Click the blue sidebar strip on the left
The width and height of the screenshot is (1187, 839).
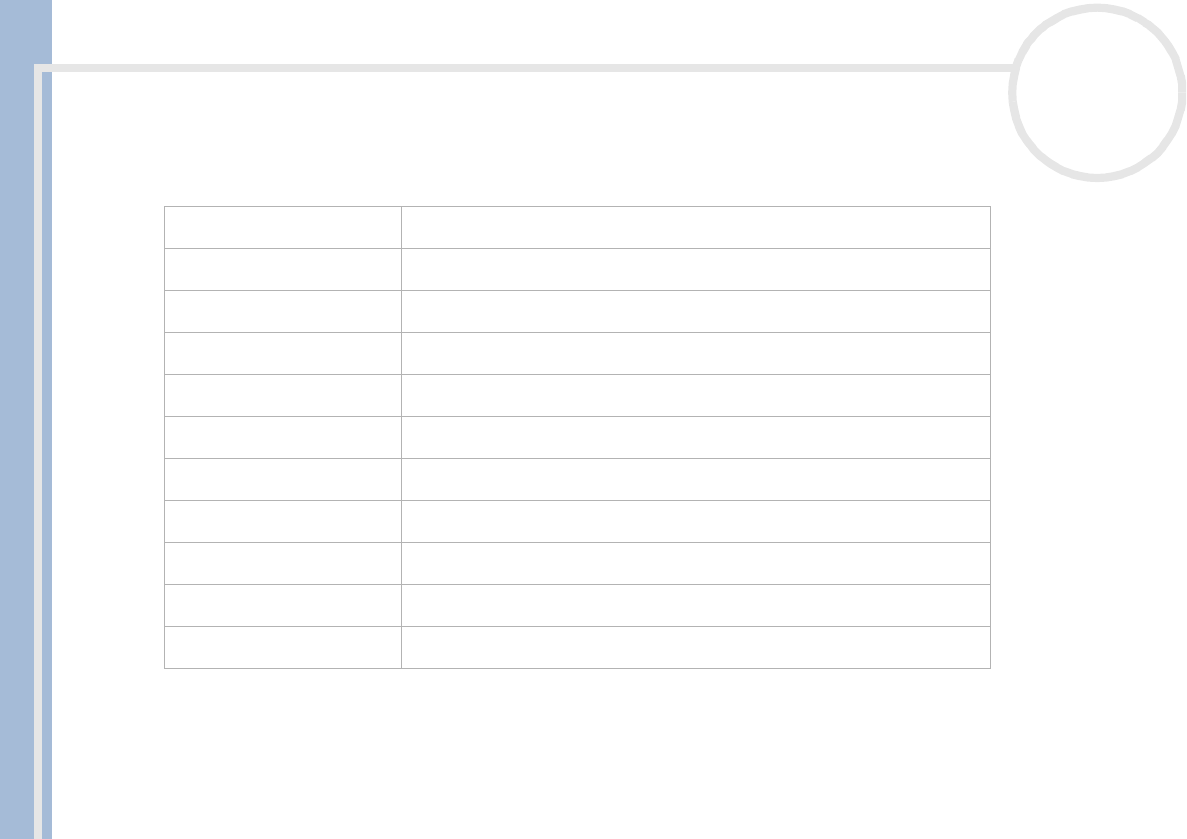[24, 420]
